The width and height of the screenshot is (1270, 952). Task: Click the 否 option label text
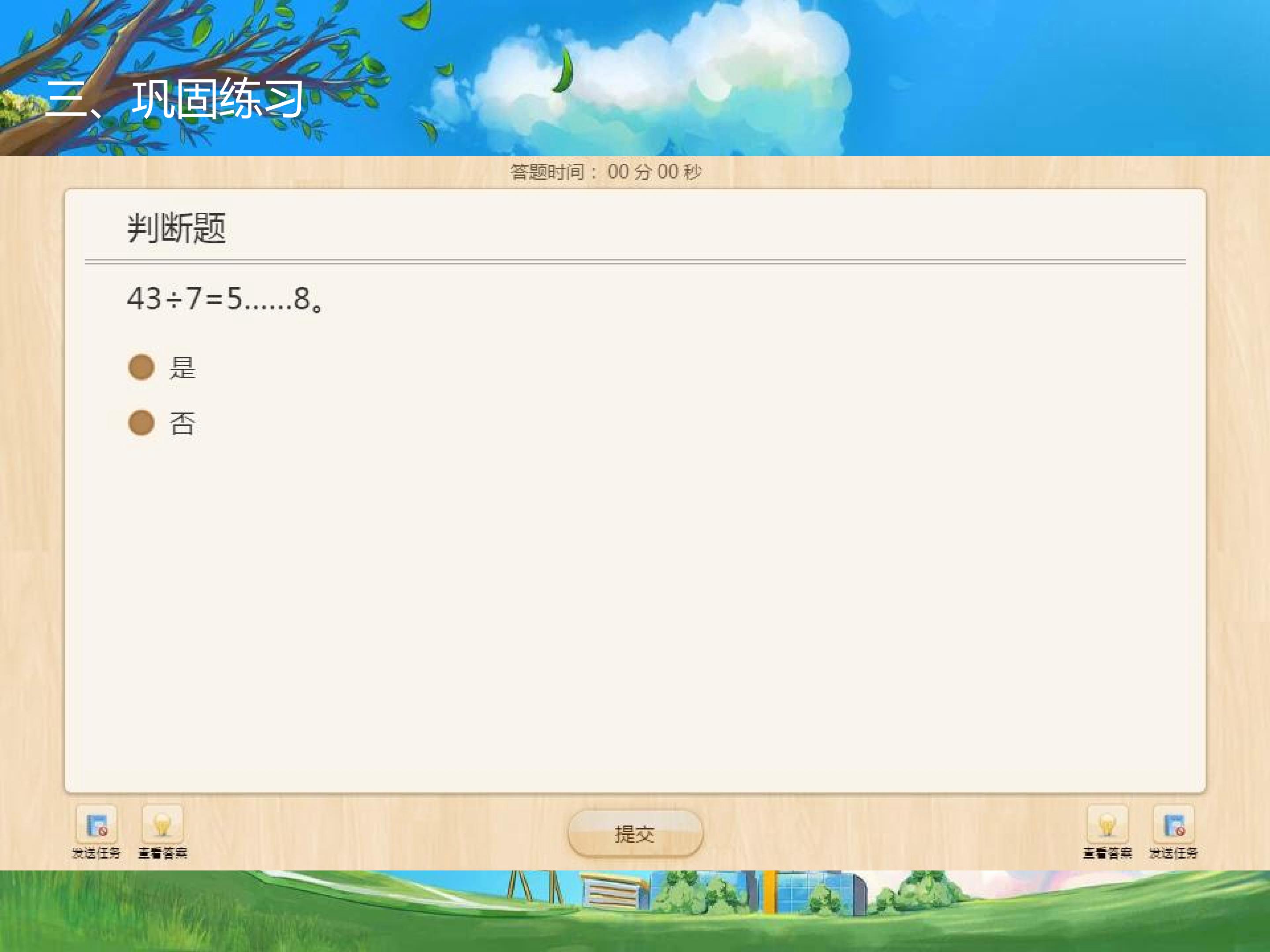pos(183,424)
